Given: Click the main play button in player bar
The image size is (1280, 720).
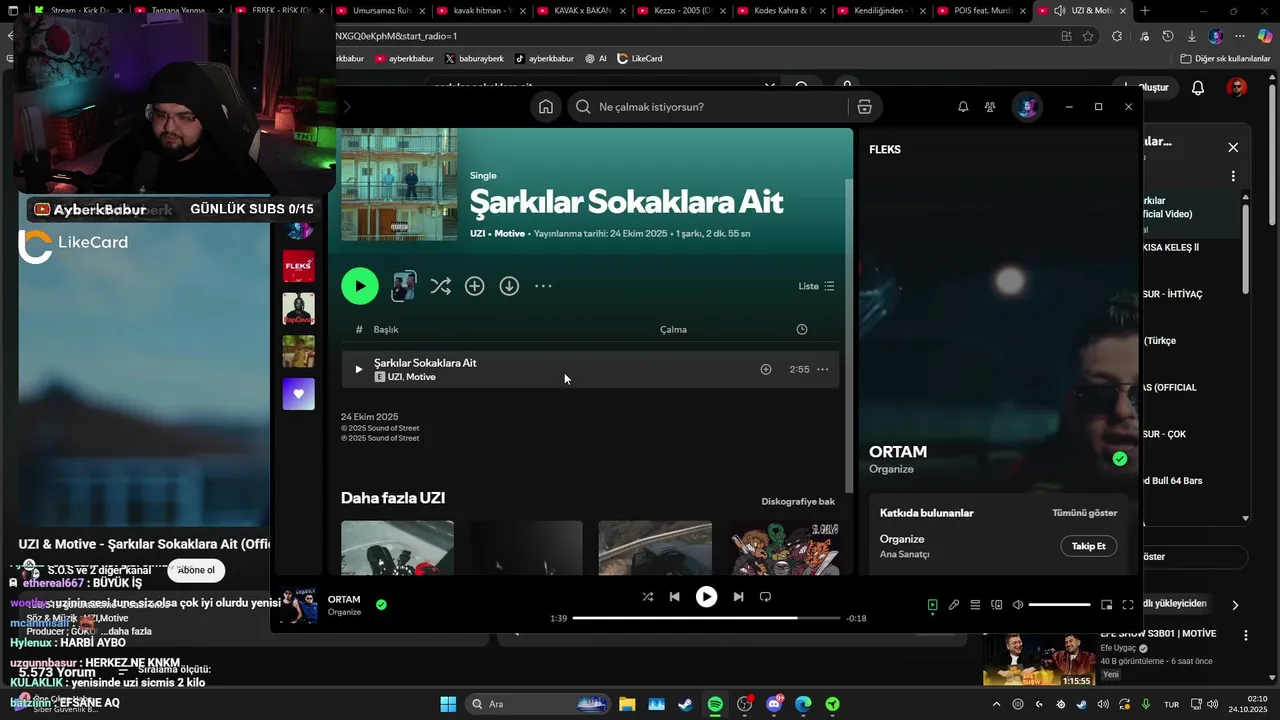Looking at the screenshot, I should 706,597.
